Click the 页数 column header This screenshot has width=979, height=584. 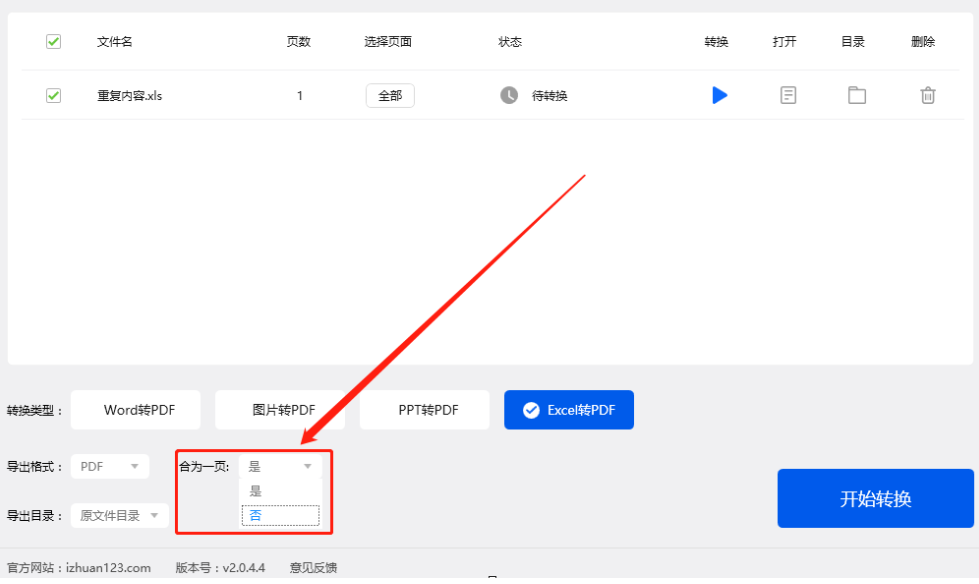298,42
